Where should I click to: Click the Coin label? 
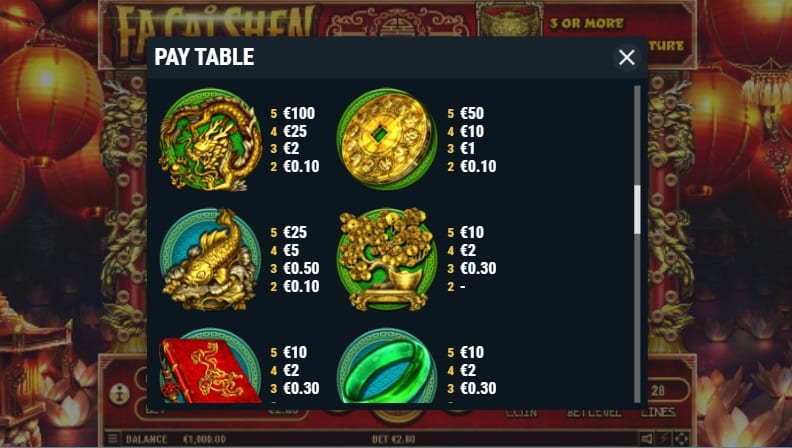click(521, 413)
